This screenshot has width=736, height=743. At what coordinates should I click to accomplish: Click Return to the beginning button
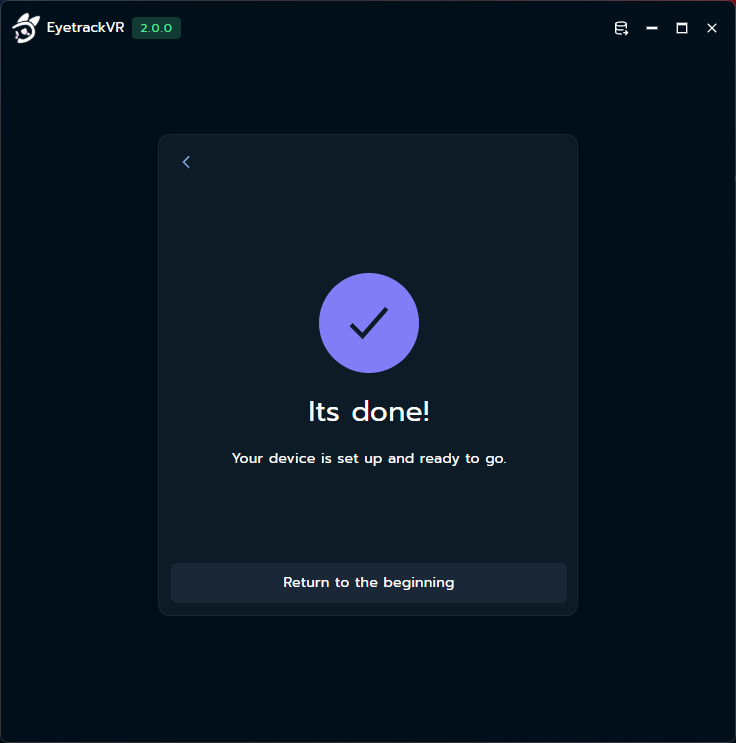369,582
